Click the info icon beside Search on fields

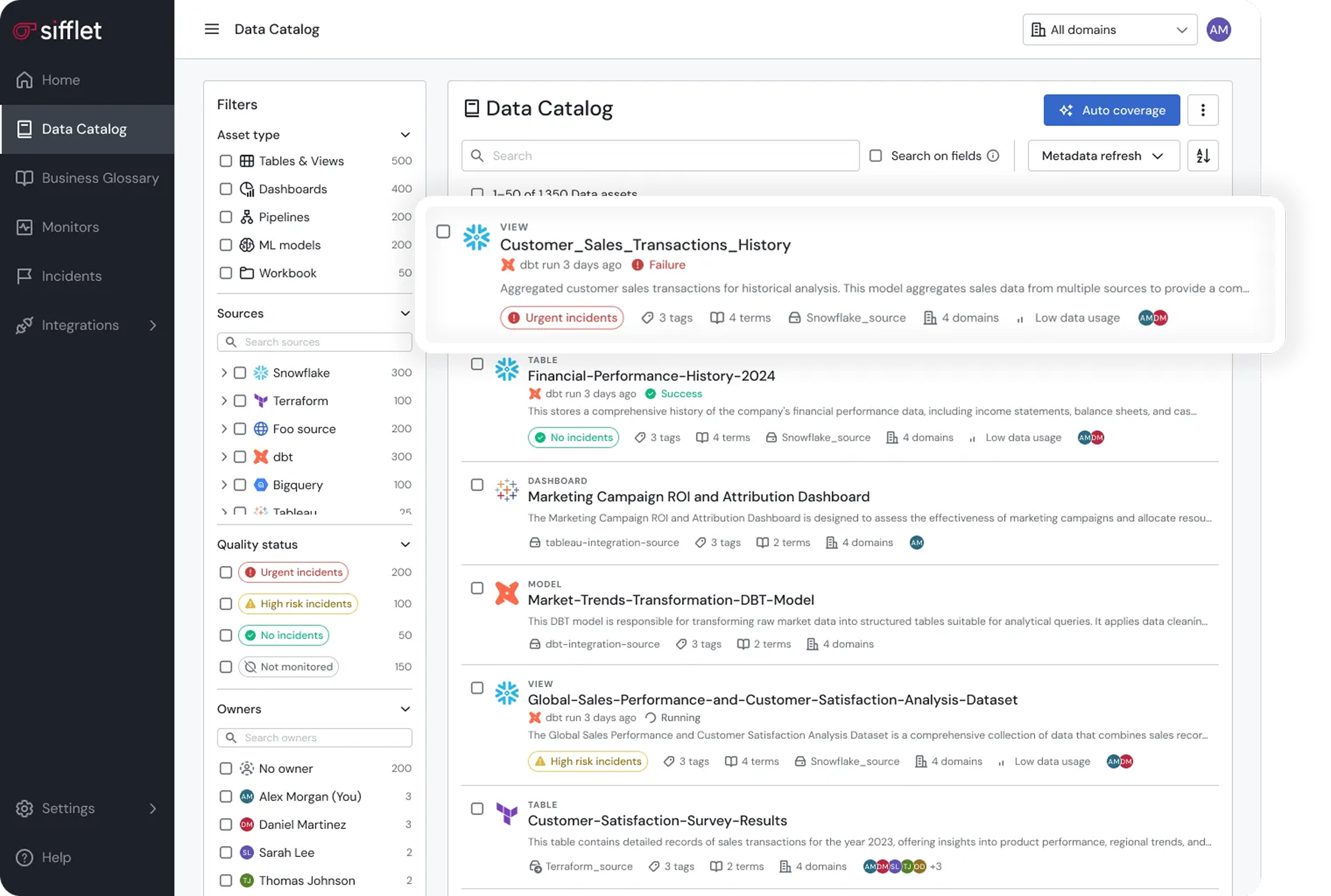coord(993,156)
